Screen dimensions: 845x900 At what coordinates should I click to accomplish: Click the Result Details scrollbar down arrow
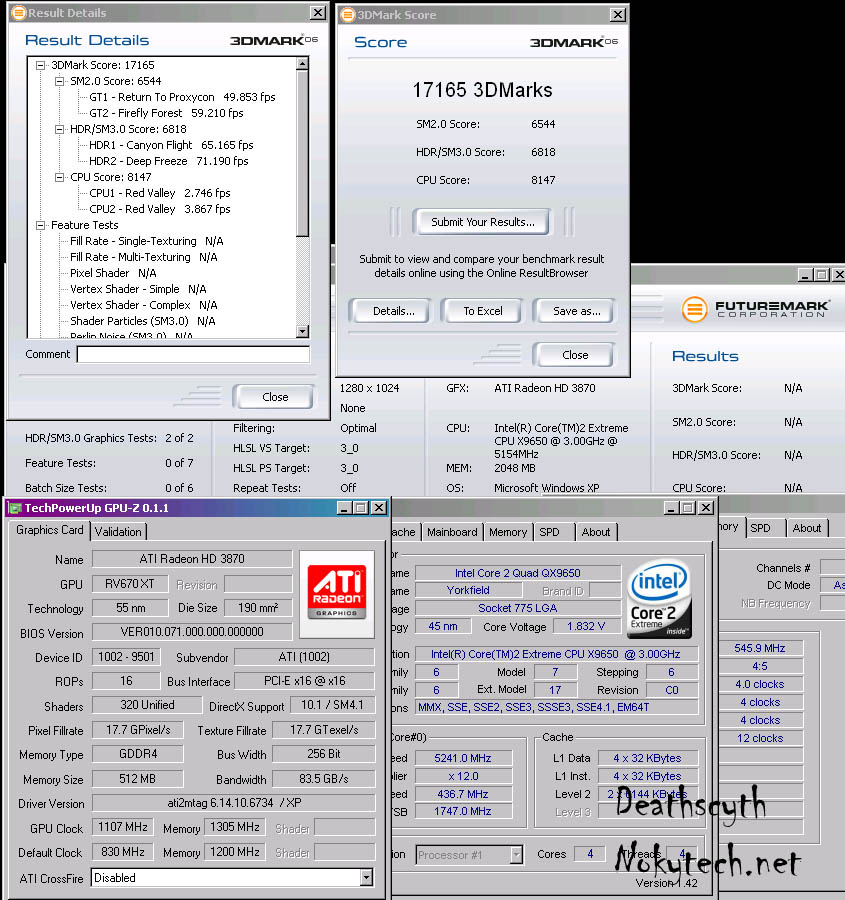coord(303,331)
